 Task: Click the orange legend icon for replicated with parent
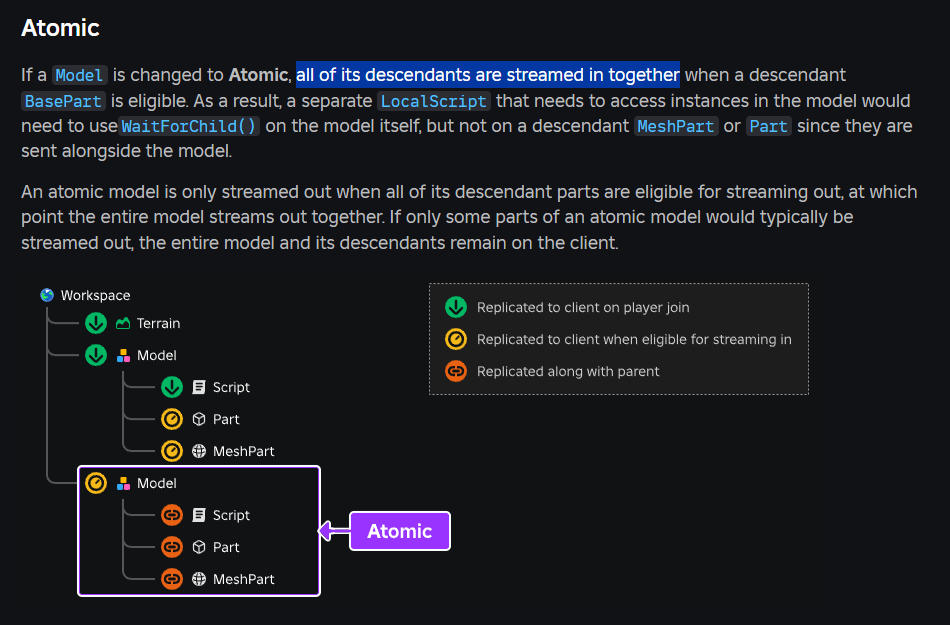(456, 371)
